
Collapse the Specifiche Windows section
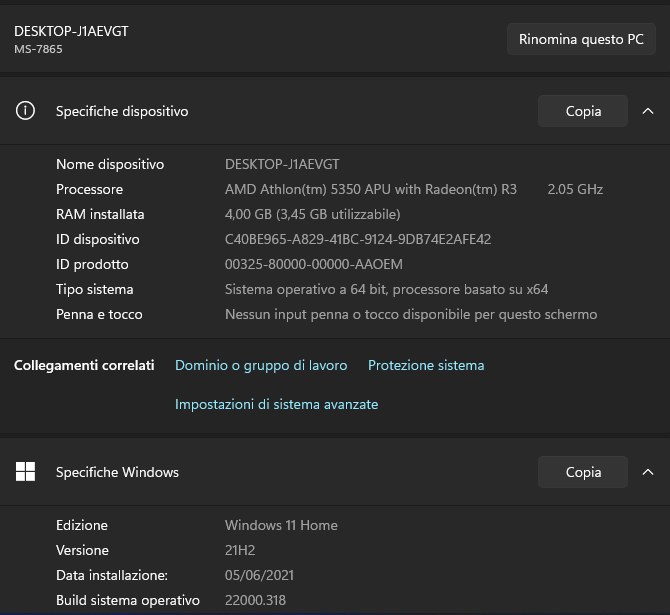tap(648, 472)
